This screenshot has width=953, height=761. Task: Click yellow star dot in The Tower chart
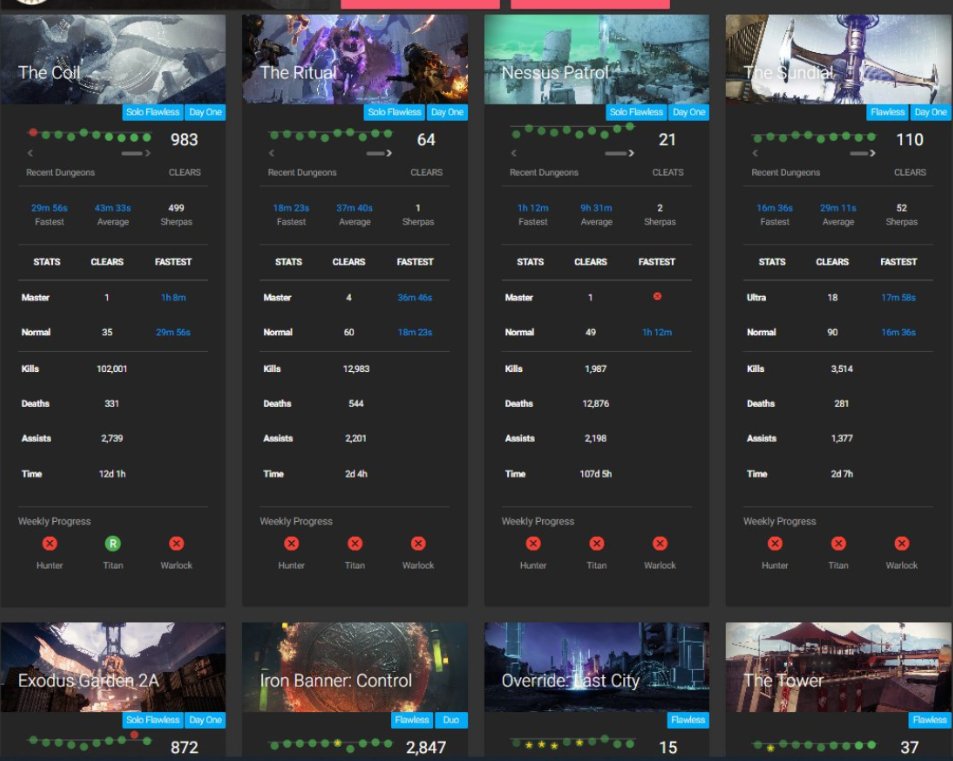point(770,747)
